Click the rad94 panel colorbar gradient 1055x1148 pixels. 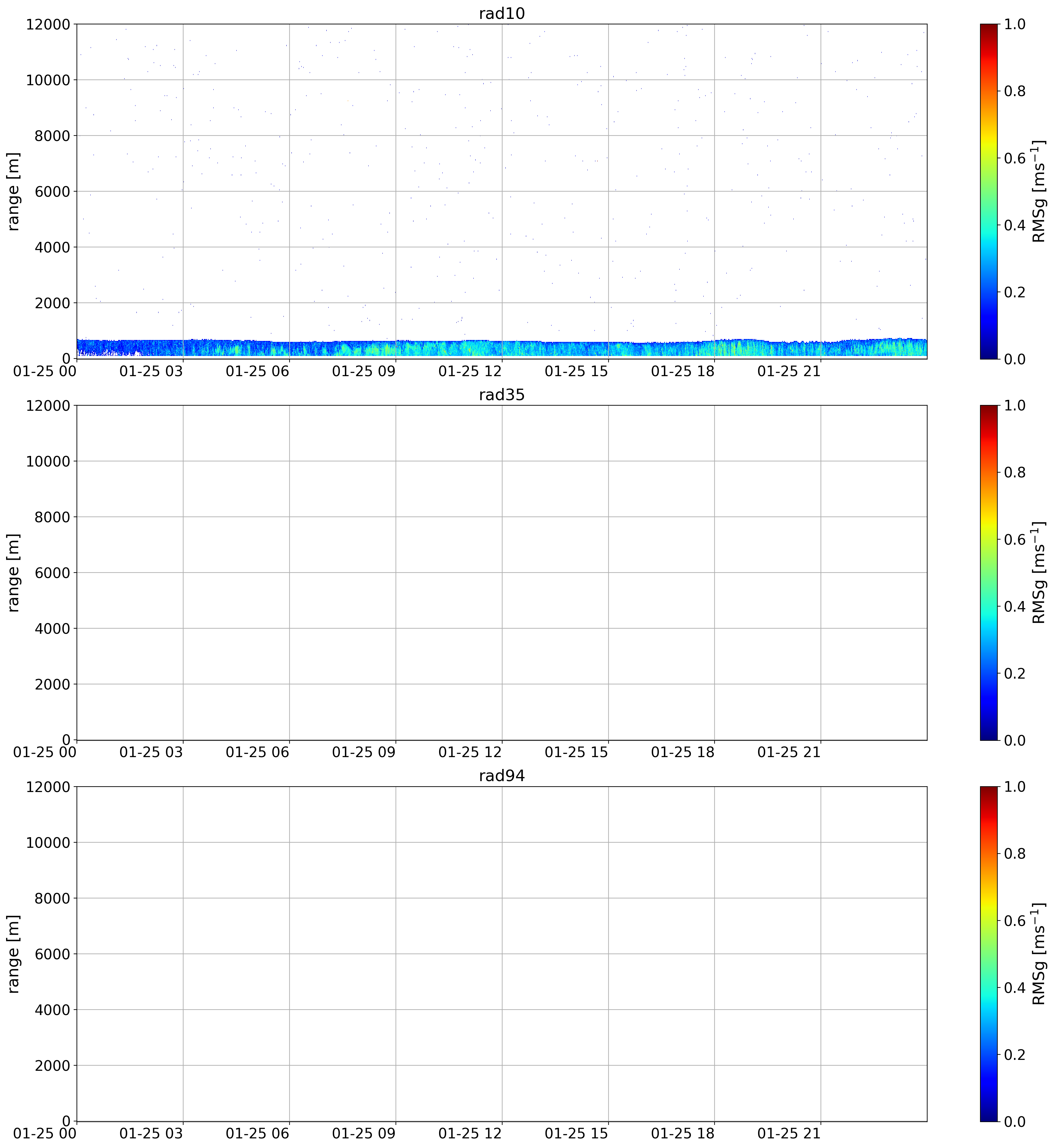click(x=989, y=954)
